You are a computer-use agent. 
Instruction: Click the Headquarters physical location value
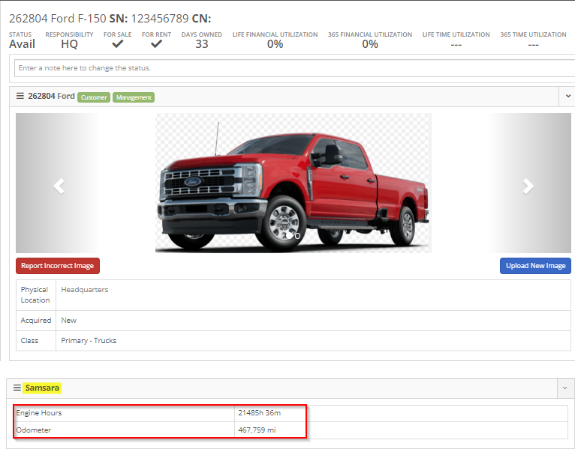pos(84,289)
